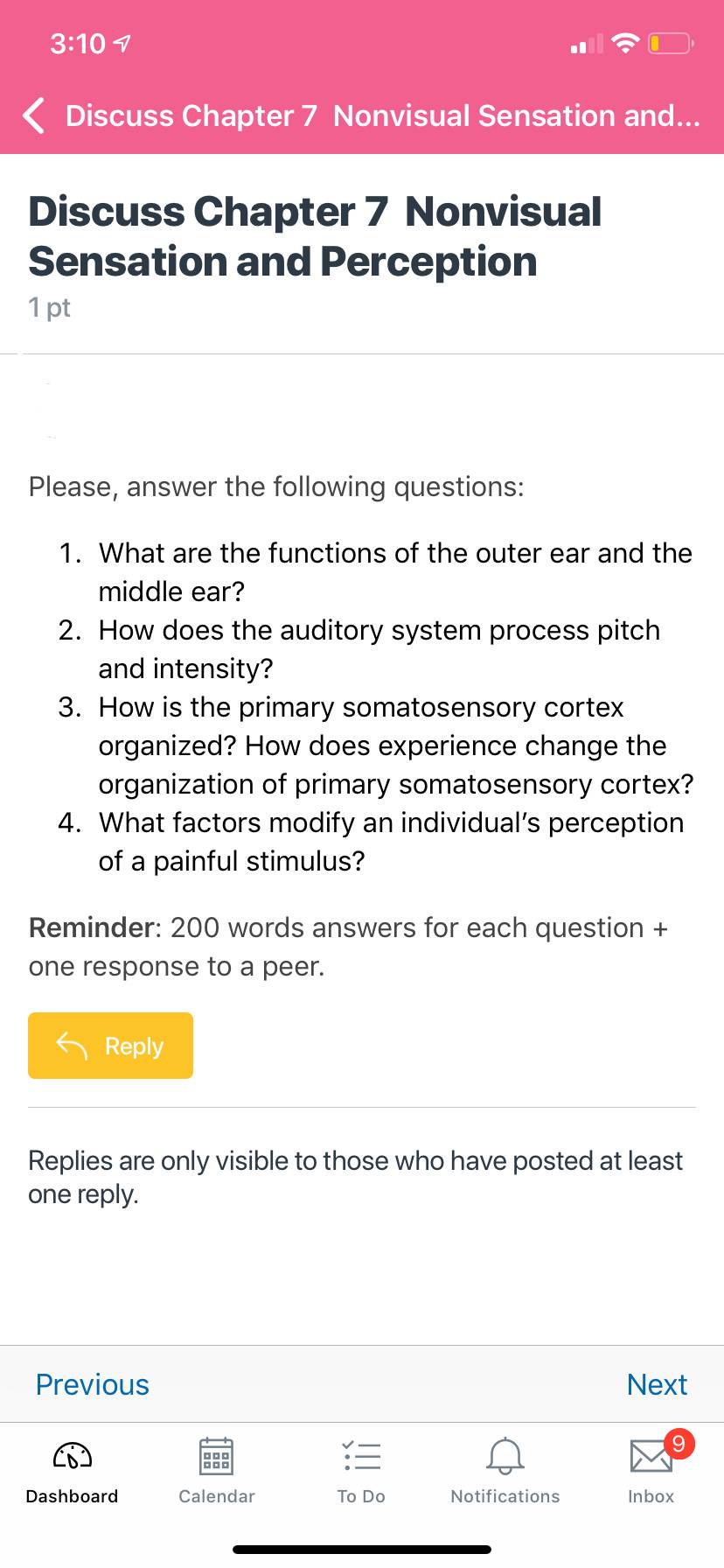Select the Calendar tab label
724x1568 pixels.
click(x=217, y=1496)
